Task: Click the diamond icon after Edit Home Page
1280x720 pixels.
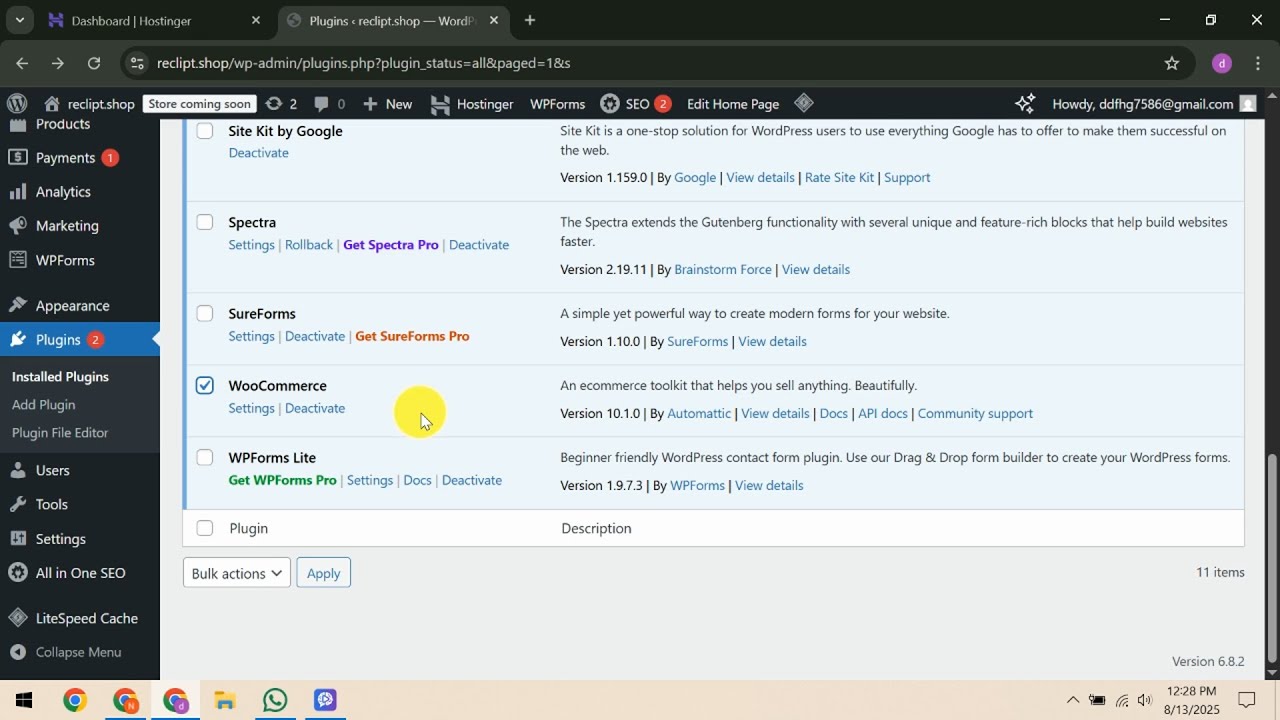Action: click(804, 103)
